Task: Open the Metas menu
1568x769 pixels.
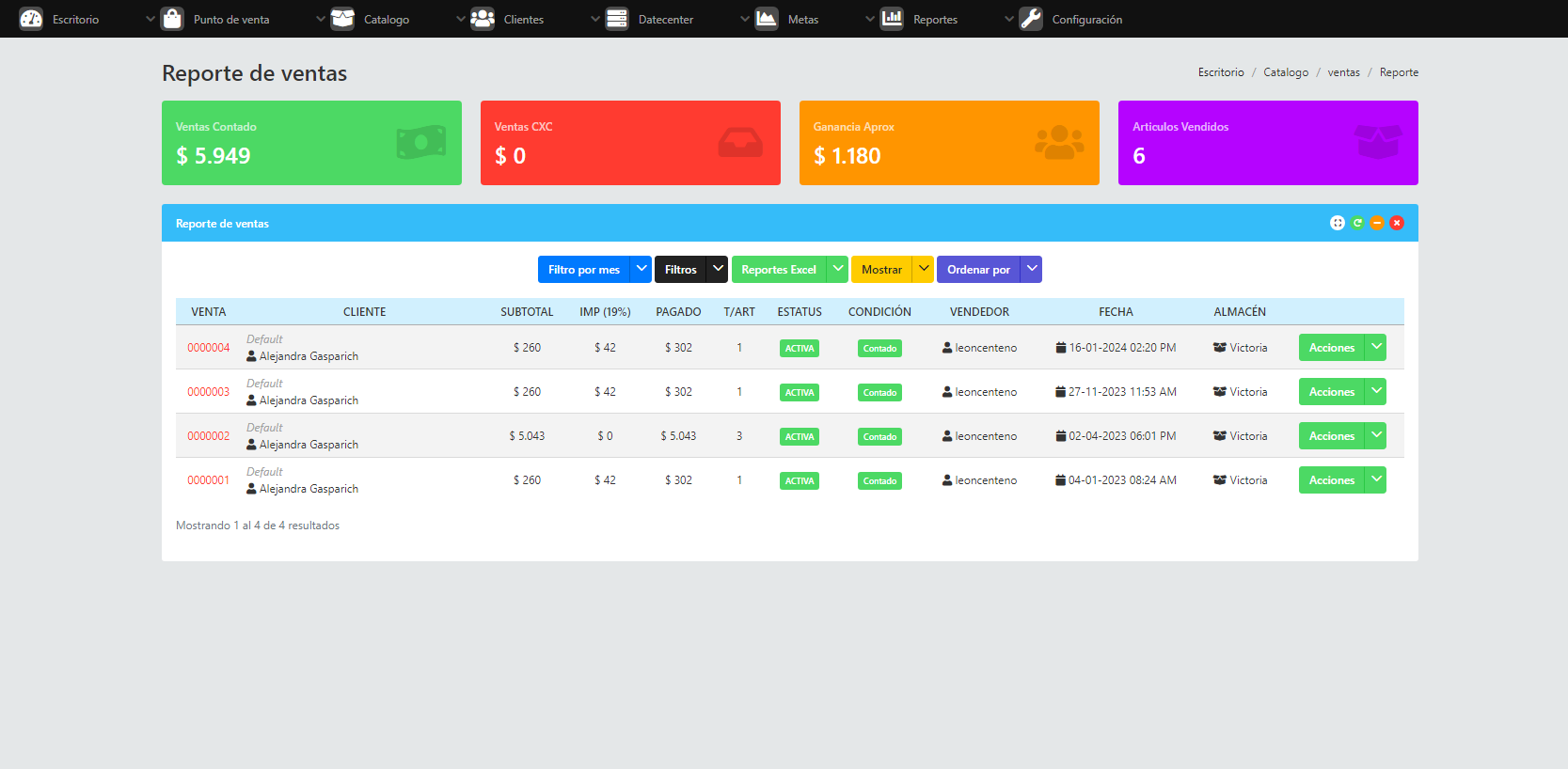Action: click(802, 19)
